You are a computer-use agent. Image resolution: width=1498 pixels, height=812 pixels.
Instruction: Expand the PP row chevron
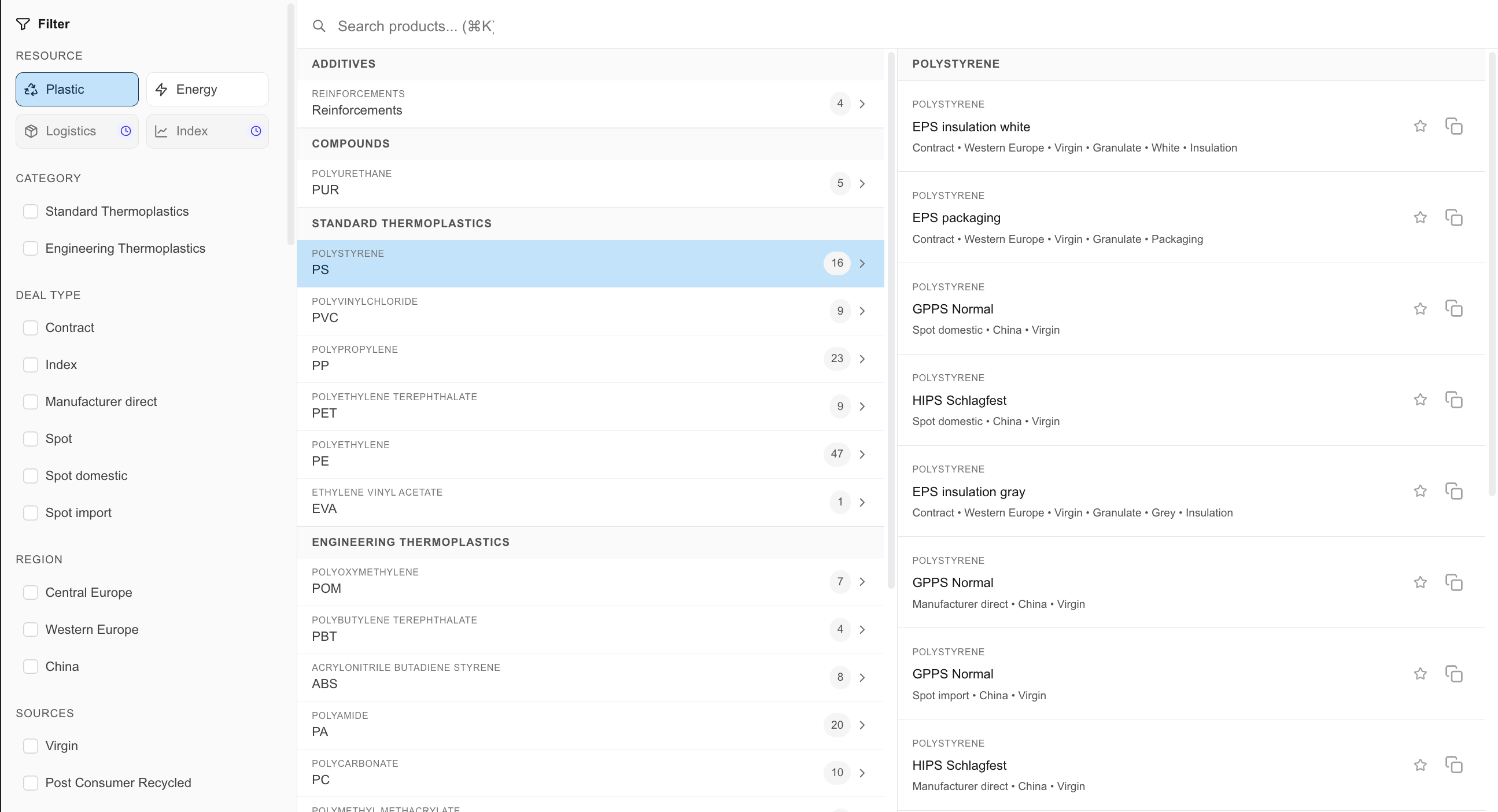tap(862, 359)
